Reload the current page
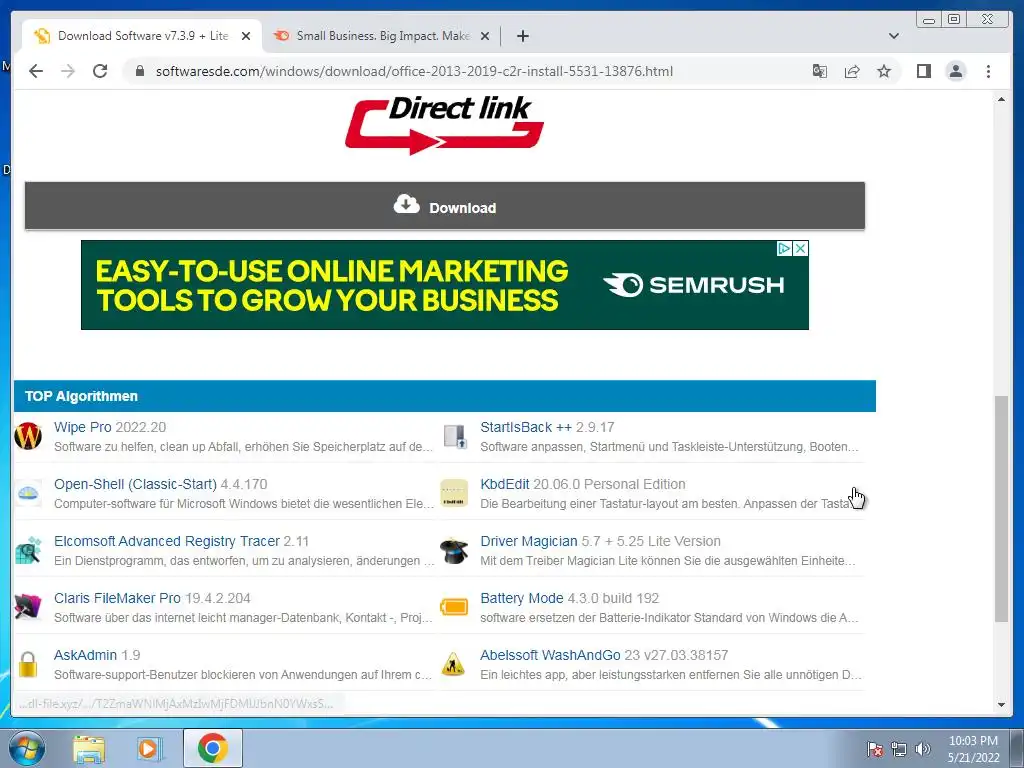Screen dimensions: 1024x768 pyautogui.click(x=100, y=71)
